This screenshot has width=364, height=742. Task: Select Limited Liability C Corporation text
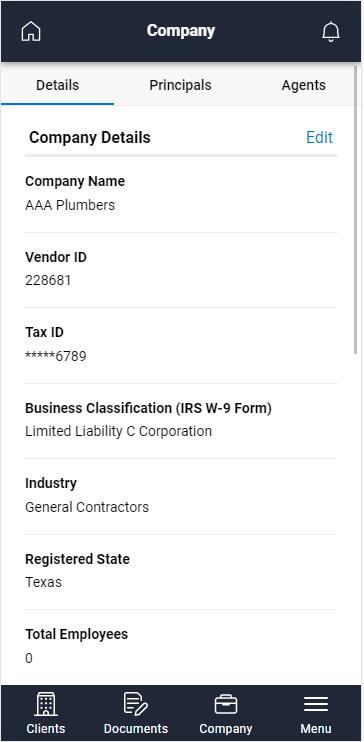coord(118,432)
